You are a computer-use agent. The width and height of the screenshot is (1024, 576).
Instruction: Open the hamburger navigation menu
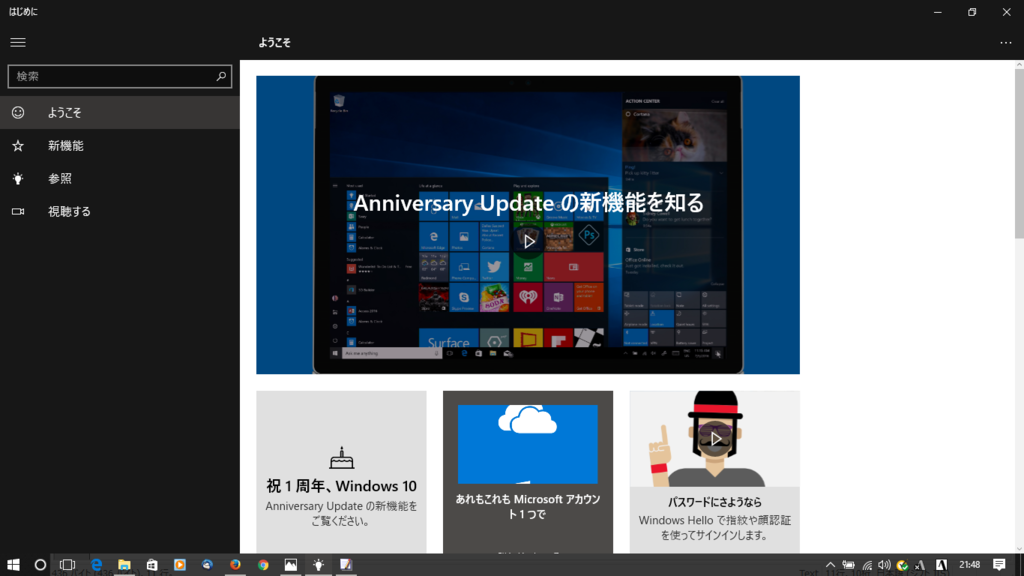18,42
